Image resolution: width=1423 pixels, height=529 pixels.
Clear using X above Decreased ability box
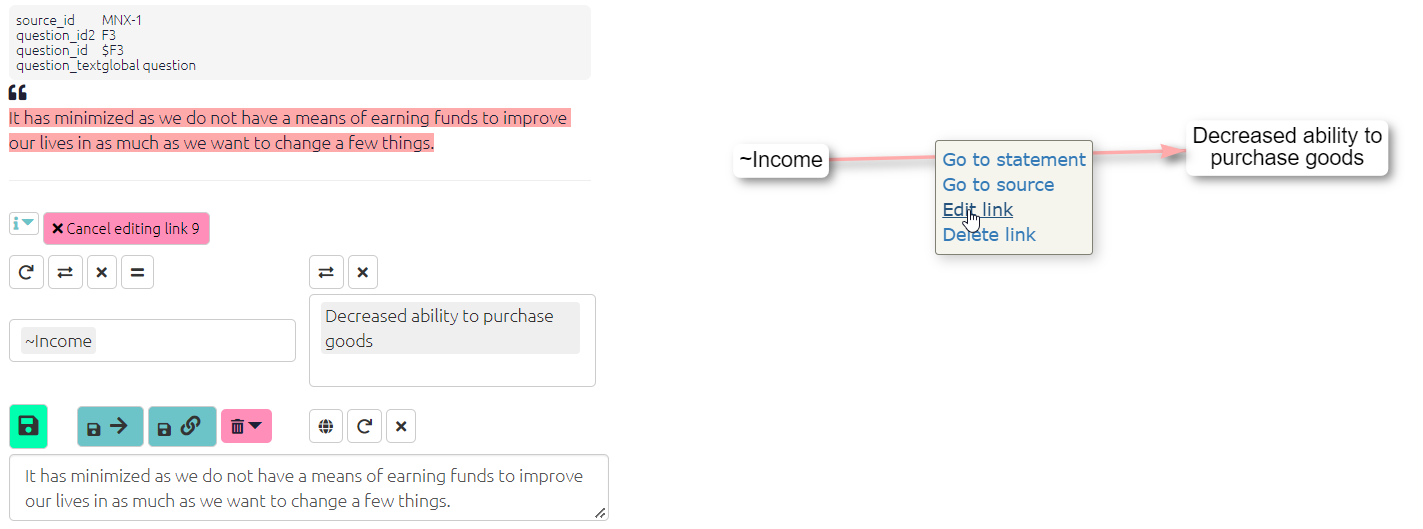point(362,272)
